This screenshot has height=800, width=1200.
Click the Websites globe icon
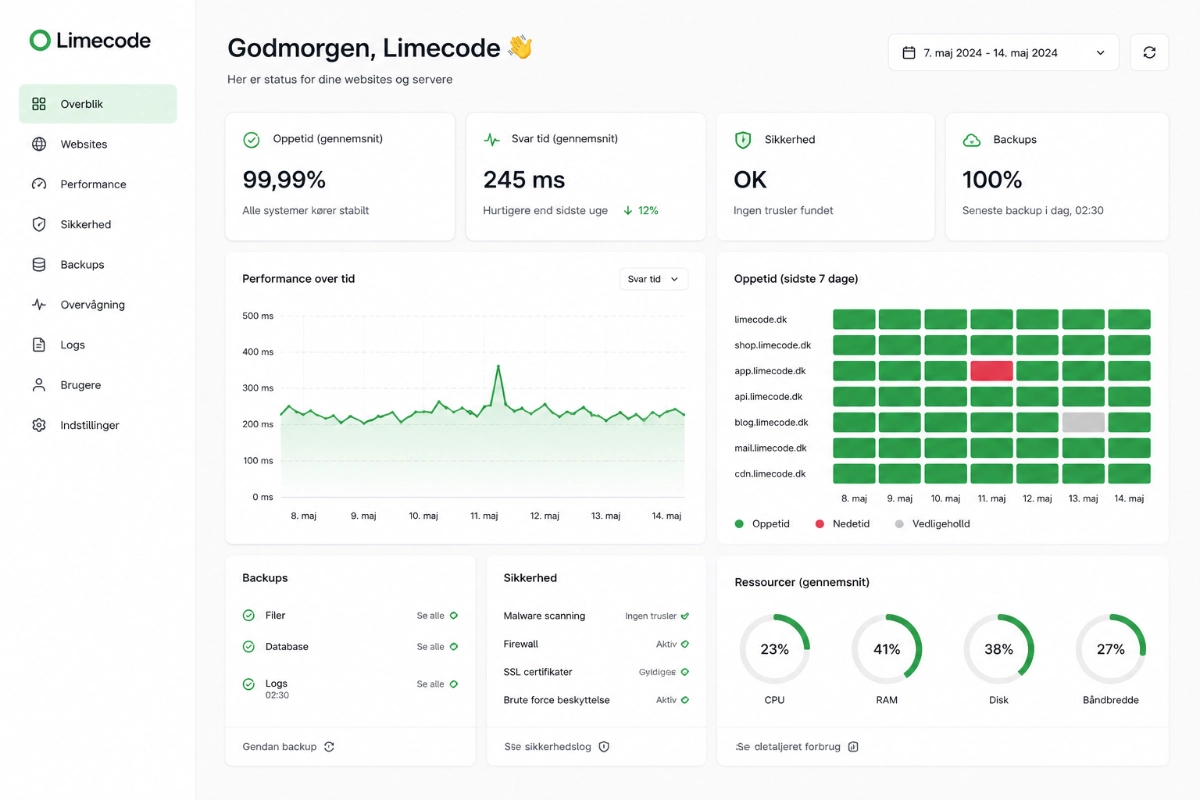39,144
